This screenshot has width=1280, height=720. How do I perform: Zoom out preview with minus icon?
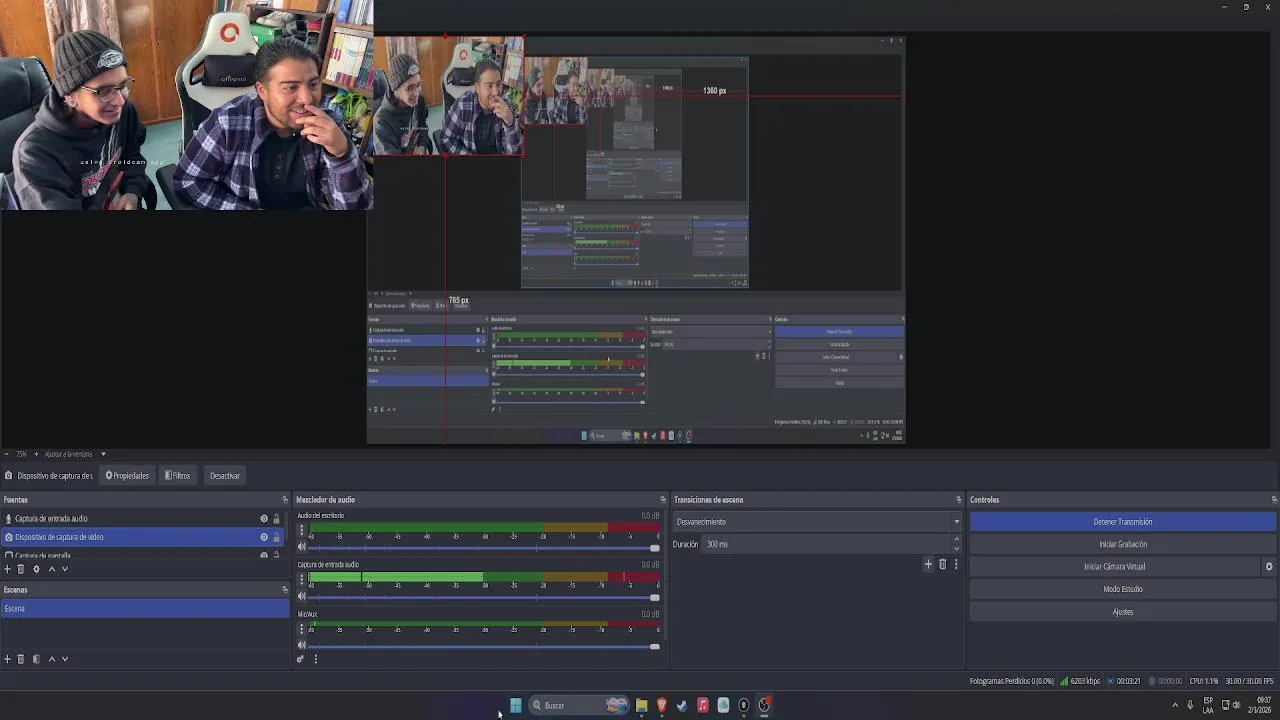coord(7,454)
